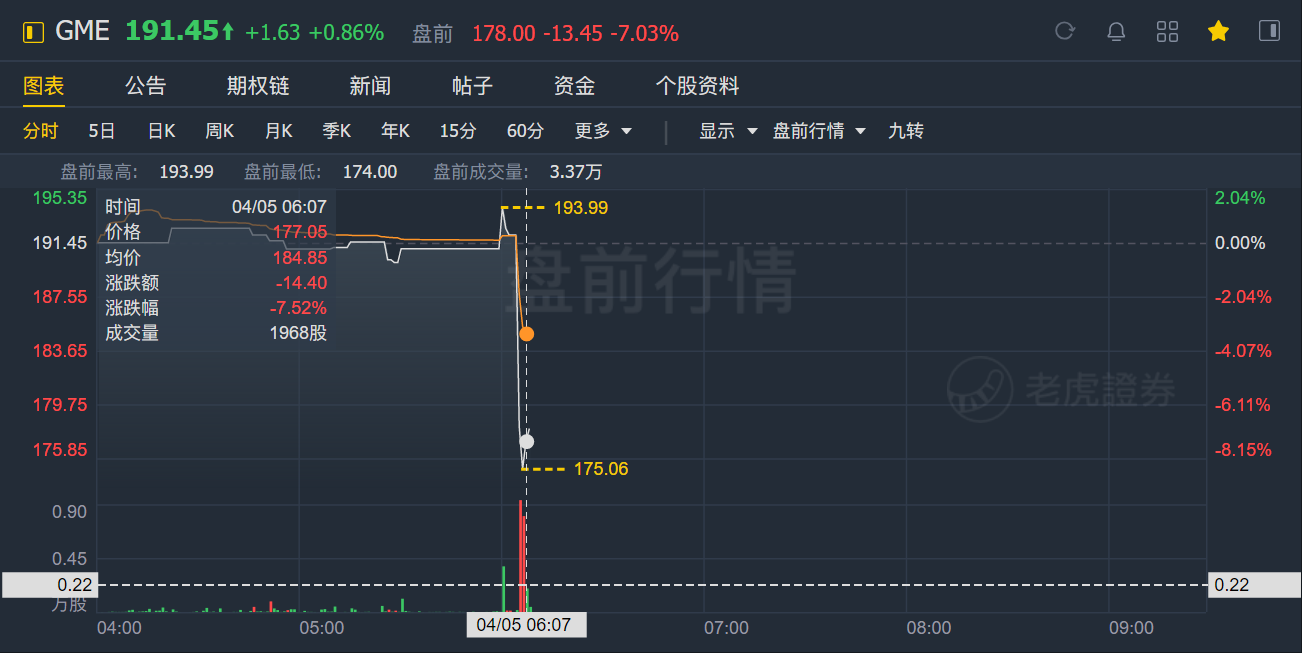Switch to the 公告 tab
Viewport: 1302px width, 653px height.
(146, 86)
